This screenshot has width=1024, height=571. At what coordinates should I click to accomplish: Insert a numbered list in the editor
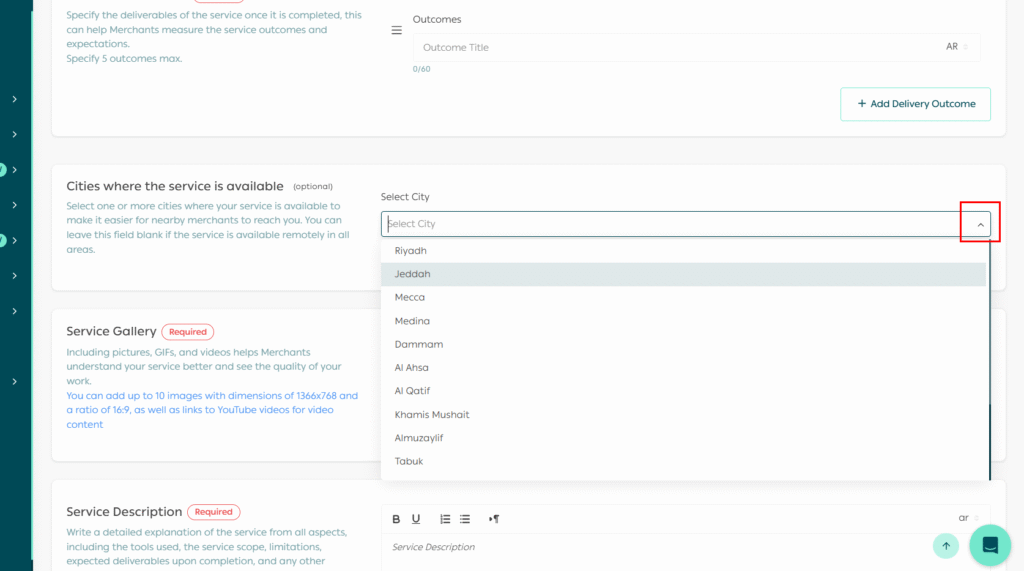445,519
